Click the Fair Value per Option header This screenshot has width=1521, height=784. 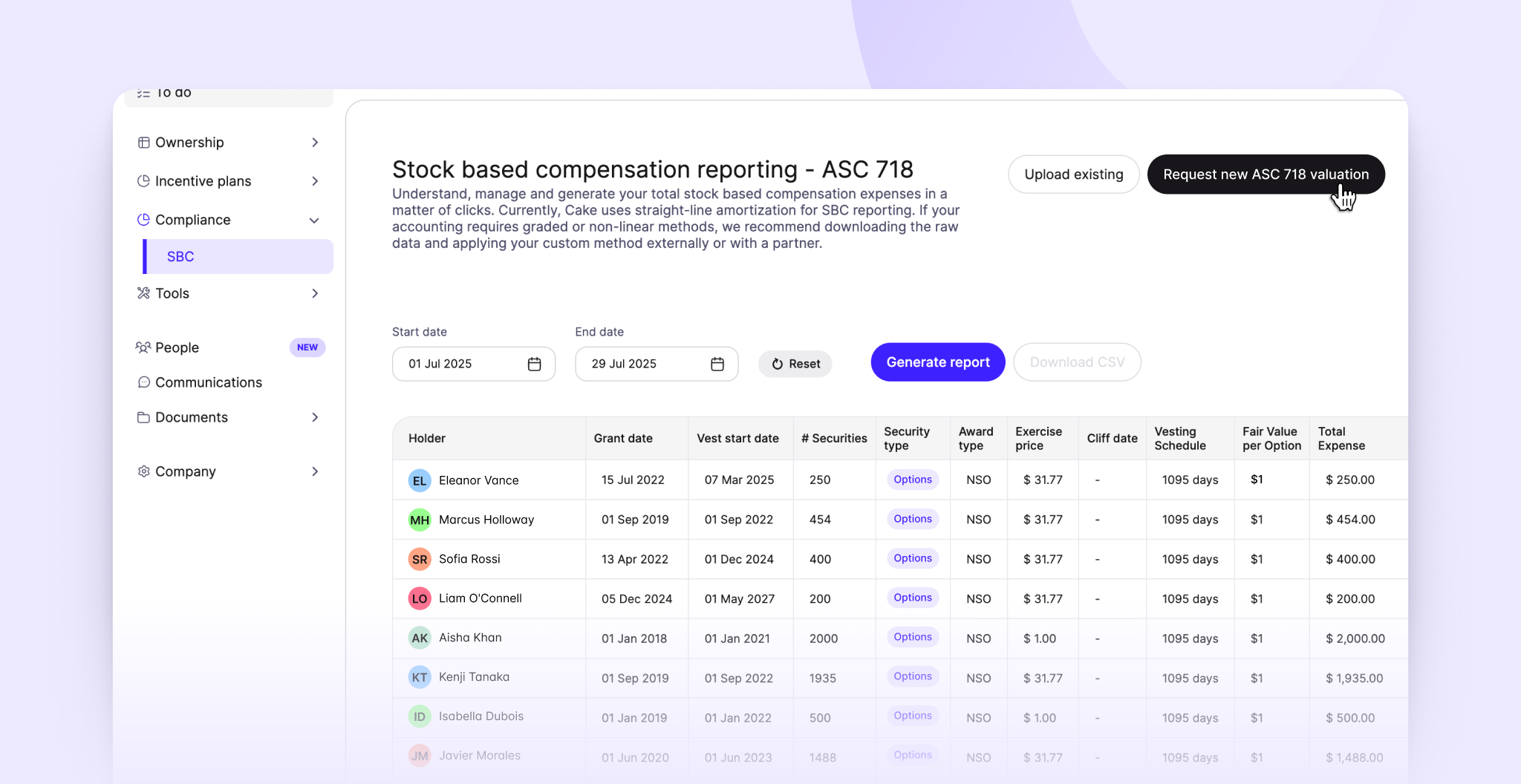tap(1271, 438)
